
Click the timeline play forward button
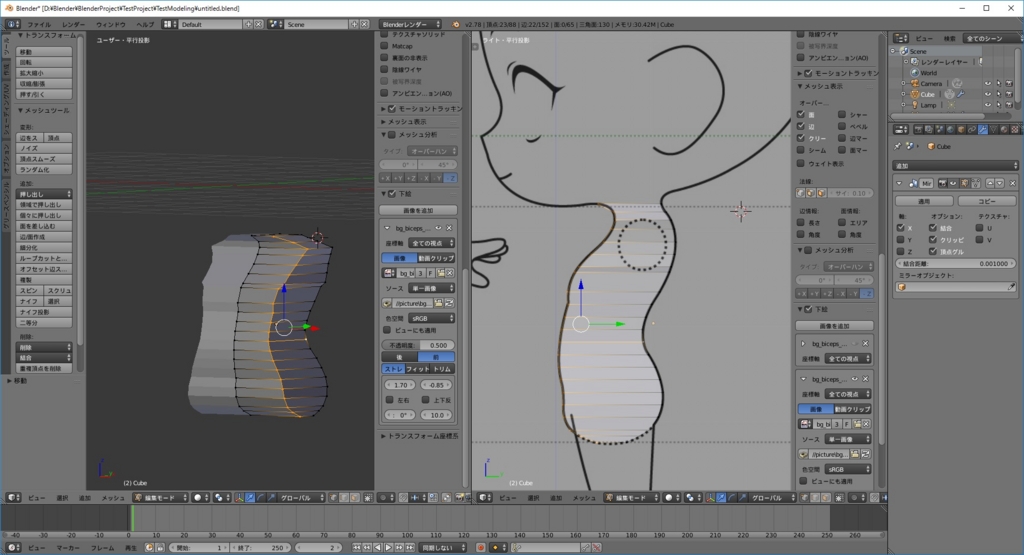(x=389, y=547)
